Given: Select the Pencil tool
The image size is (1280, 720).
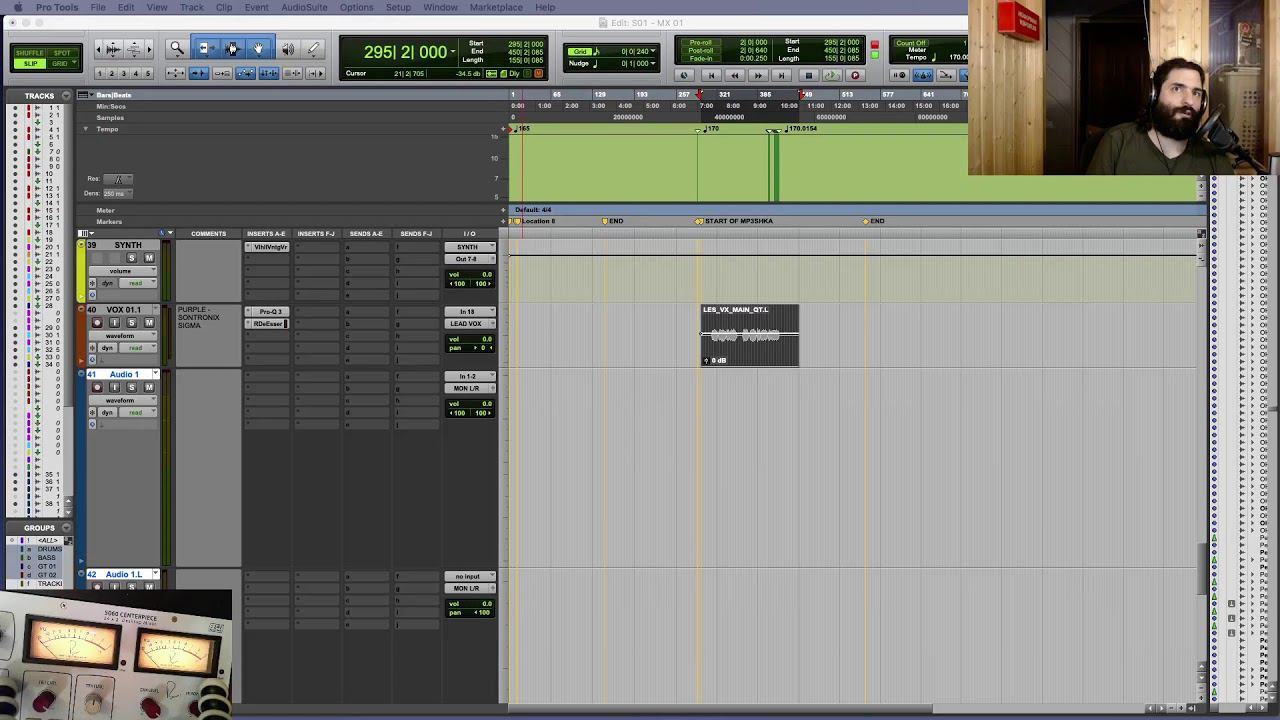Looking at the screenshot, I should [313, 48].
